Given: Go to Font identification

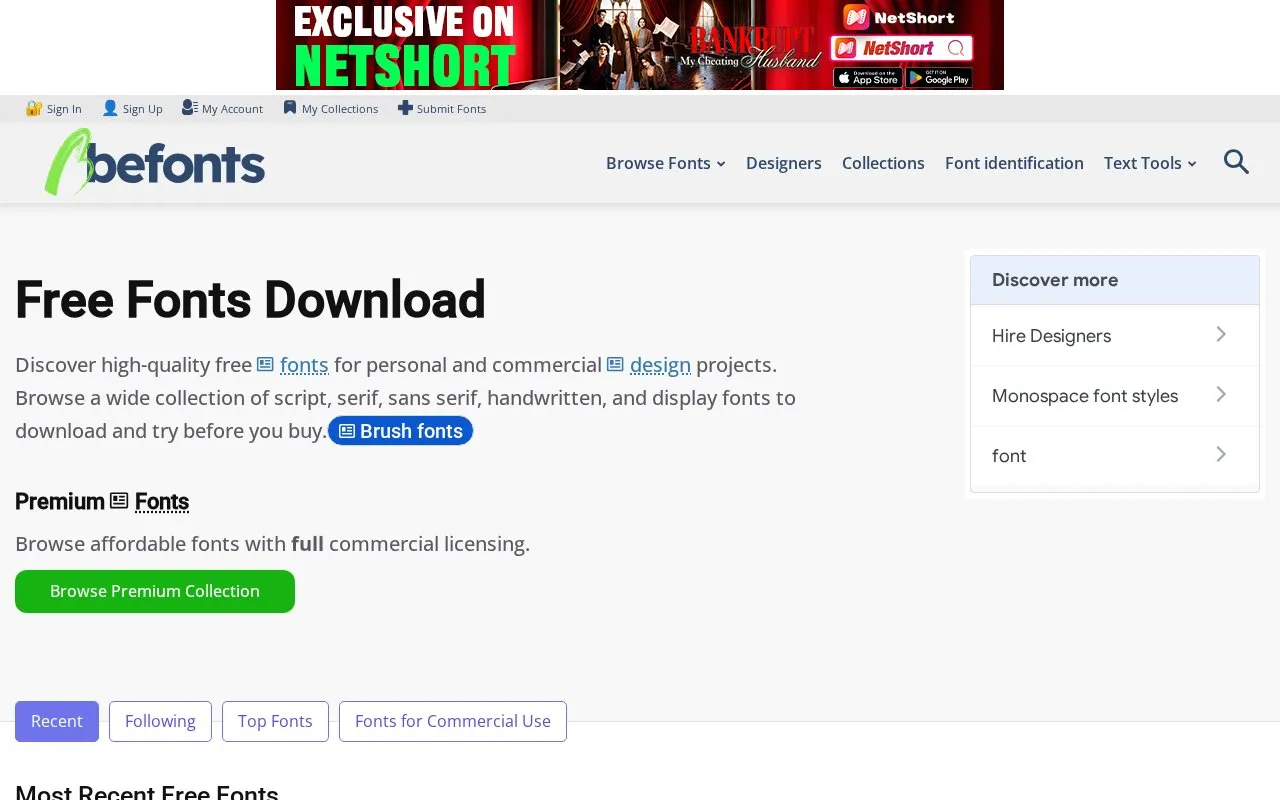Looking at the screenshot, I should tap(1014, 163).
